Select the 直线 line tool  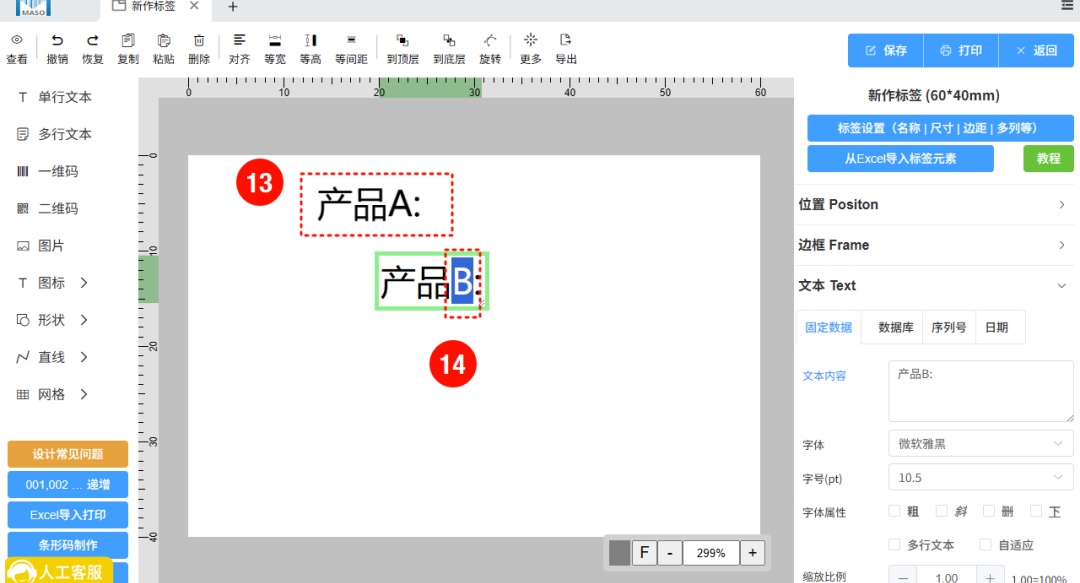(x=41, y=358)
